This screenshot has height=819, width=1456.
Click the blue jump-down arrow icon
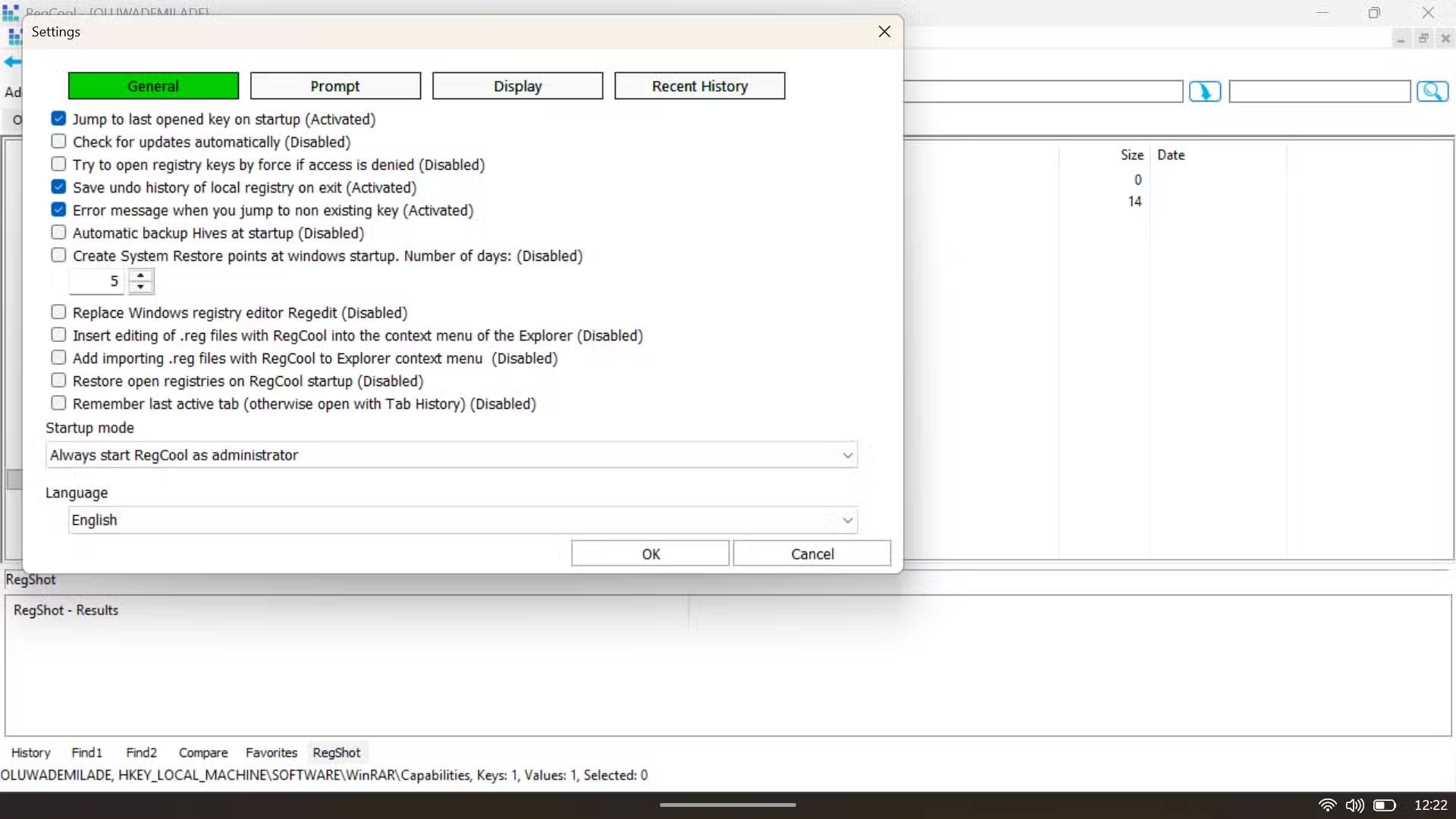click(x=1205, y=91)
